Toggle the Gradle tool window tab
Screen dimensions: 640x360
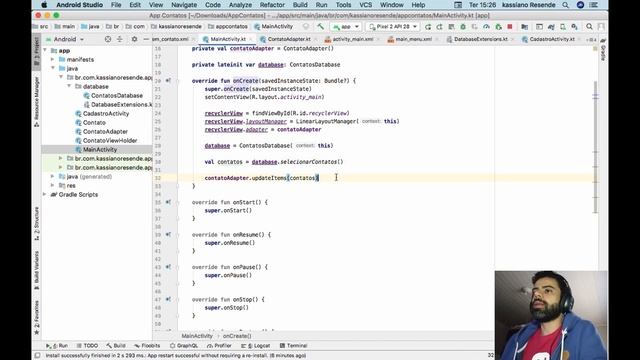tap(603, 49)
